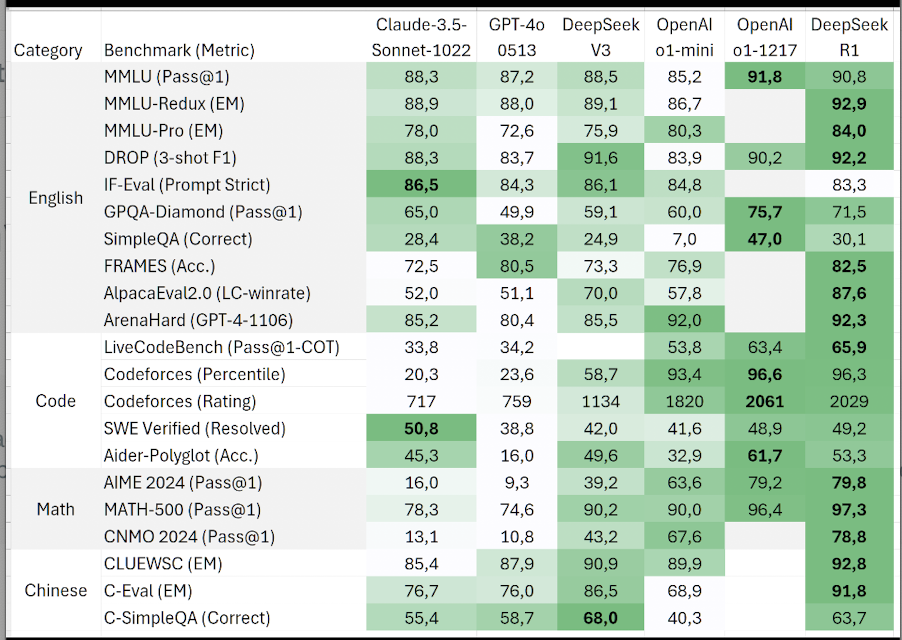The width and height of the screenshot is (902, 640).
Task: Select the Code category cell
Action: [x=56, y=400]
